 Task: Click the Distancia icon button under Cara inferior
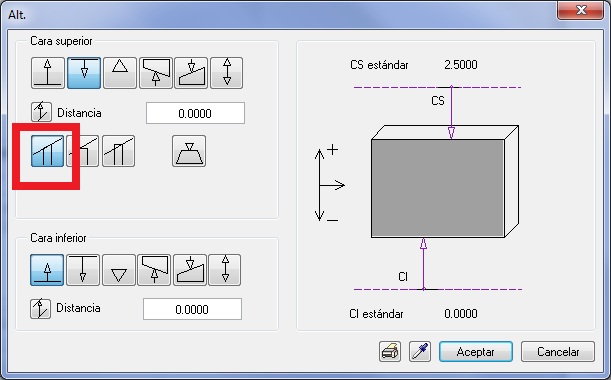(x=41, y=308)
